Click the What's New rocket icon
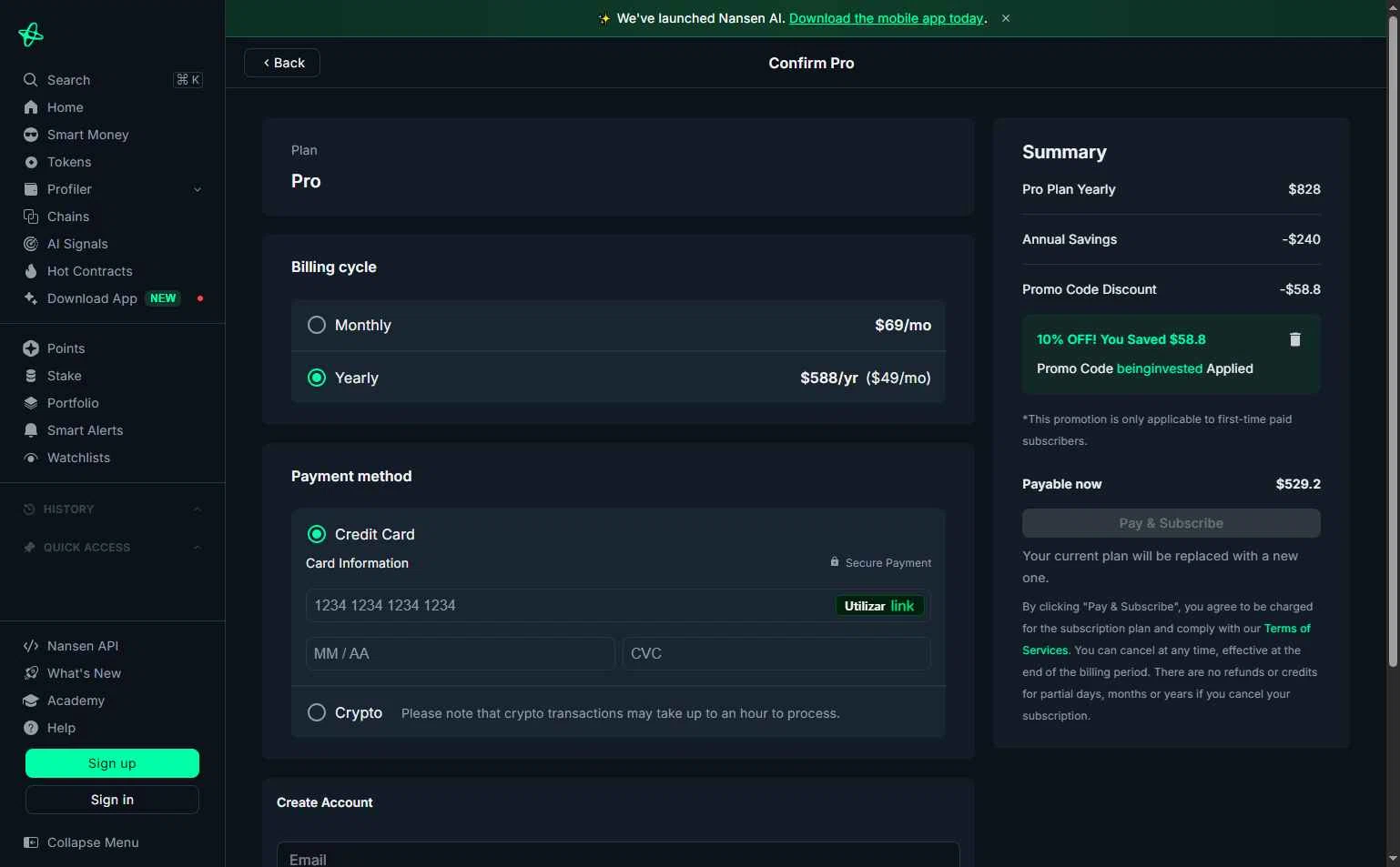The height and width of the screenshot is (867, 1400). pyautogui.click(x=31, y=673)
